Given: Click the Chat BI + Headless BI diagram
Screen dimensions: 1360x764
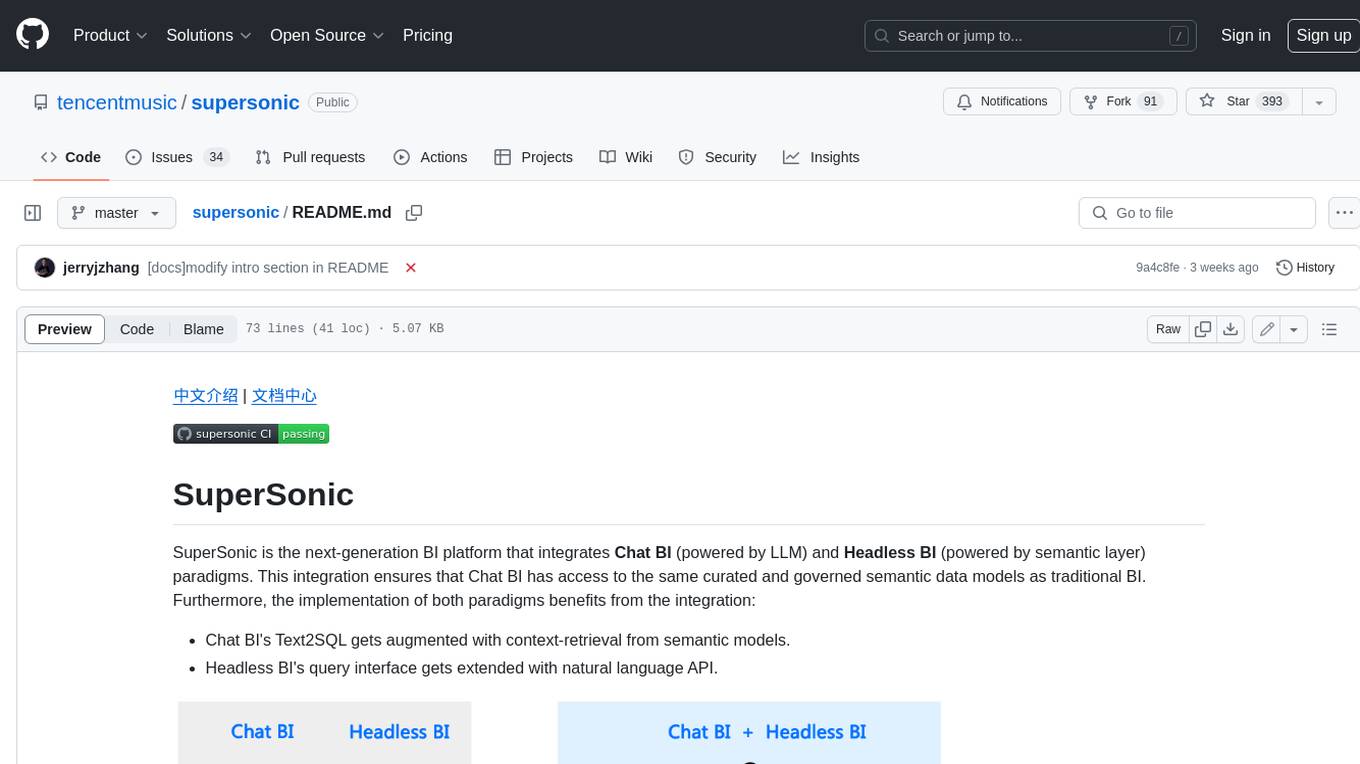Looking at the screenshot, I should (x=749, y=733).
